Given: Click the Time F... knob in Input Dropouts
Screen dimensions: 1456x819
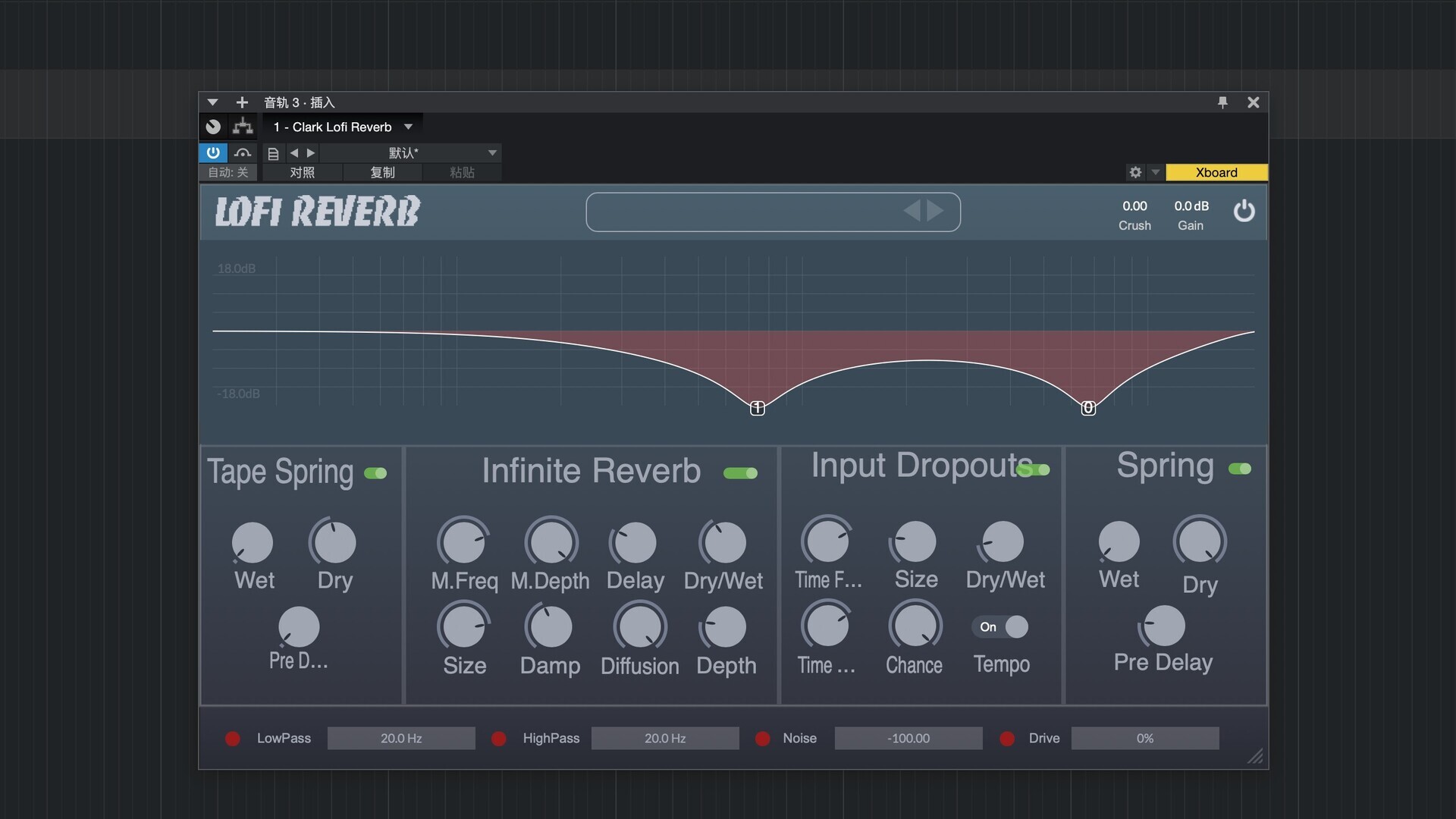Looking at the screenshot, I should (827, 541).
